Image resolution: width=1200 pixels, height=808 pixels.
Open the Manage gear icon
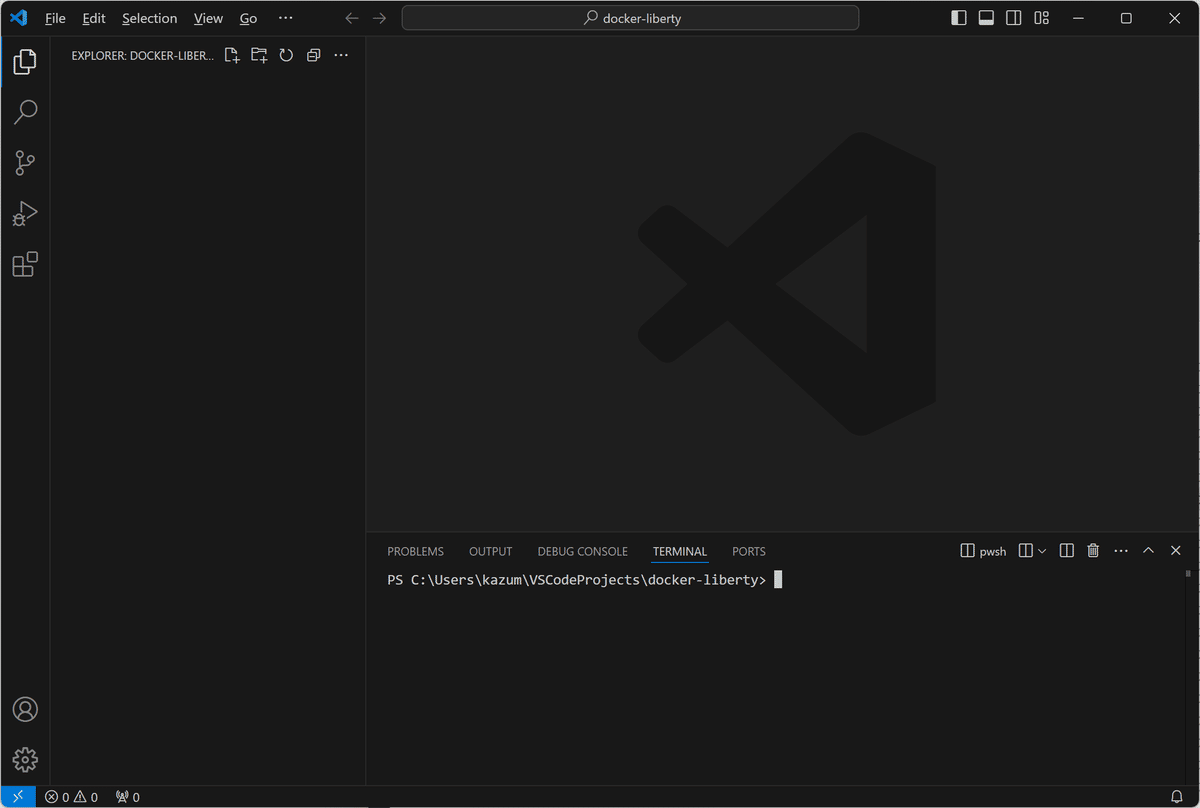click(x=25, y=760)
